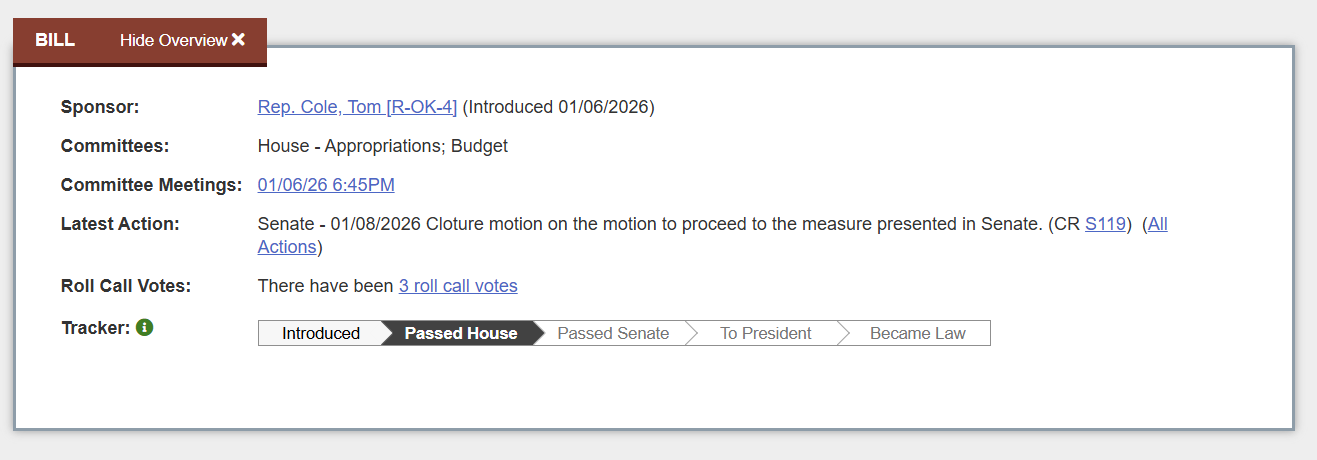Click the Introduced stage in tracker

click(x=320, y=333)
